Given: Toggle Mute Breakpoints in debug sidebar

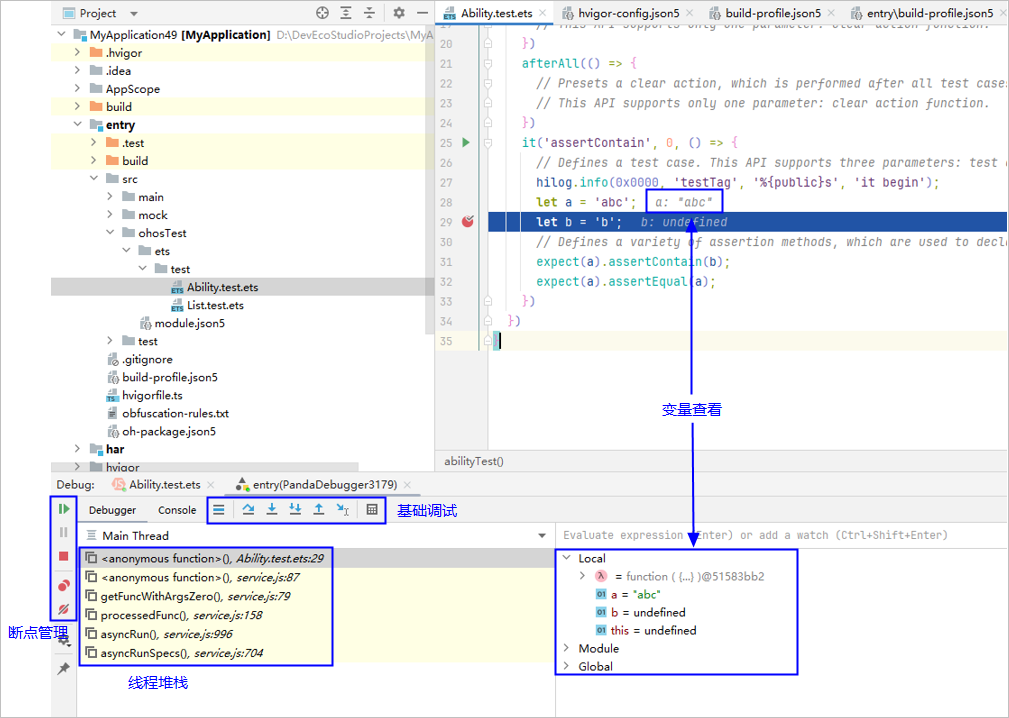Looking at the screenshot, I should point(64,609).
